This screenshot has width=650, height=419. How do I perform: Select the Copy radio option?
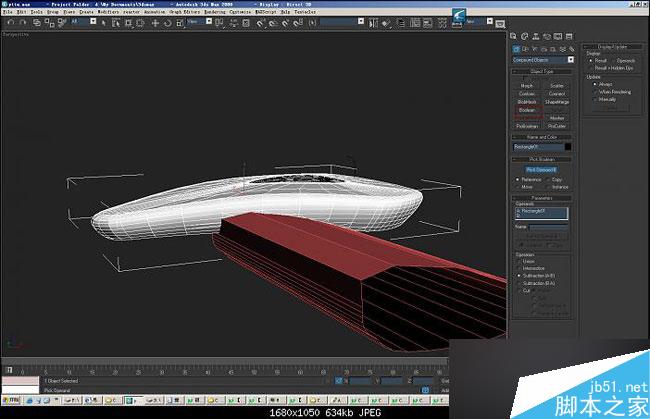pos(554,179)
